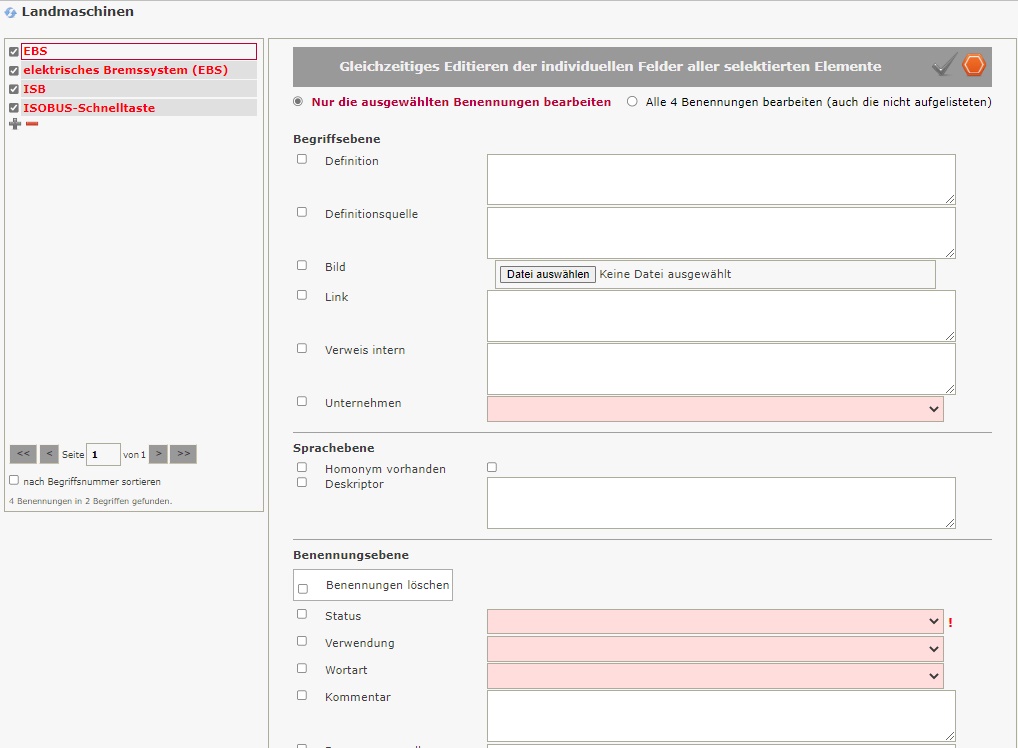Click the next page > button

[158, 454]
